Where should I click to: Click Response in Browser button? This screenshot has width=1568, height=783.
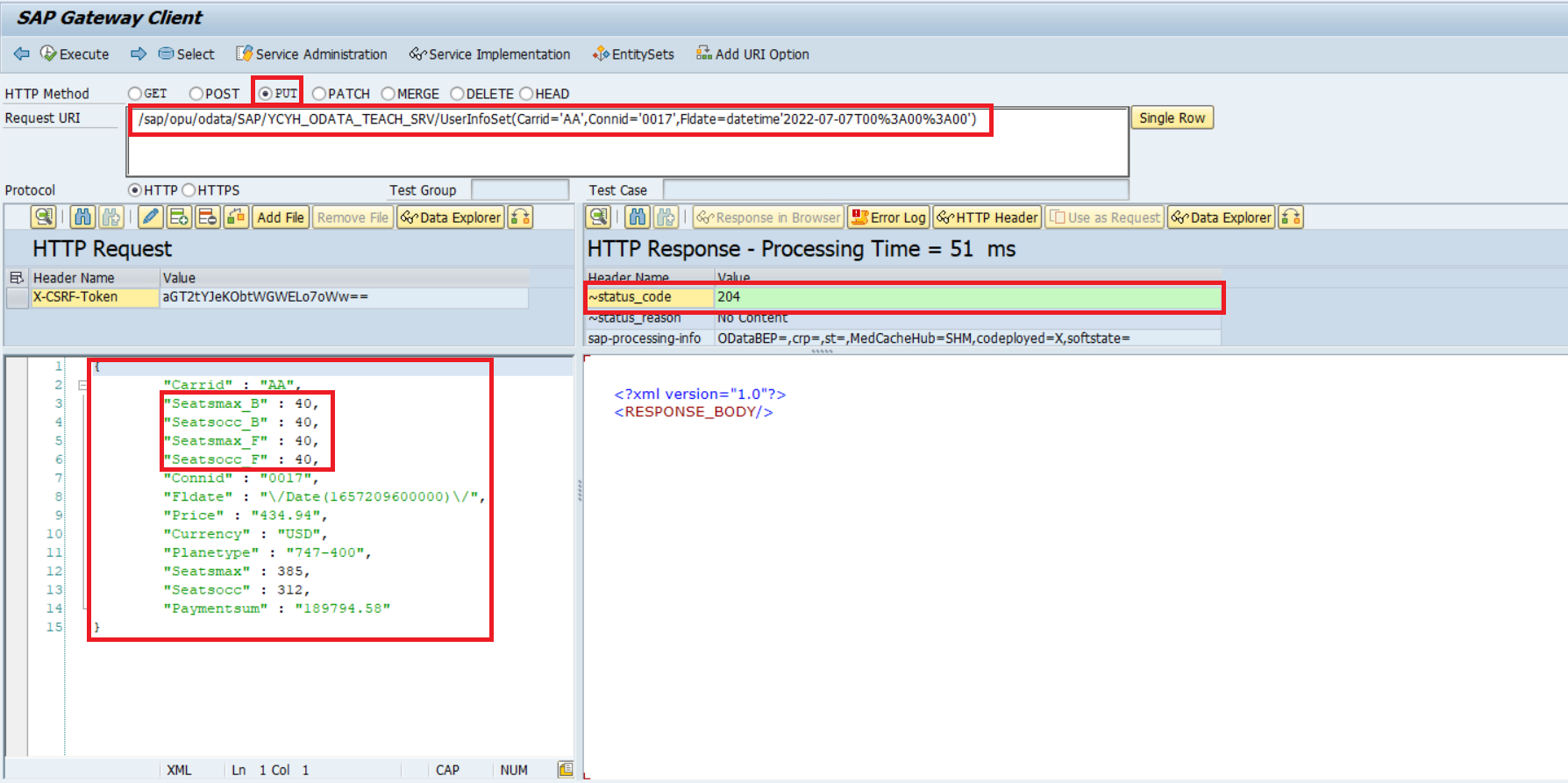coord(768,217)
